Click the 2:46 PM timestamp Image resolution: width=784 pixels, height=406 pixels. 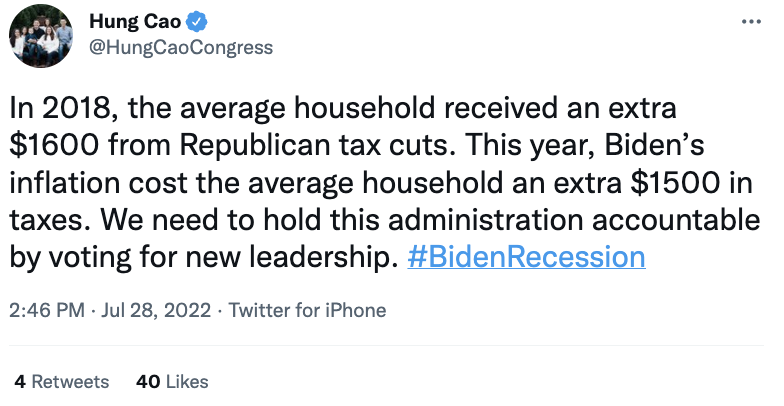tap(47, 310)
